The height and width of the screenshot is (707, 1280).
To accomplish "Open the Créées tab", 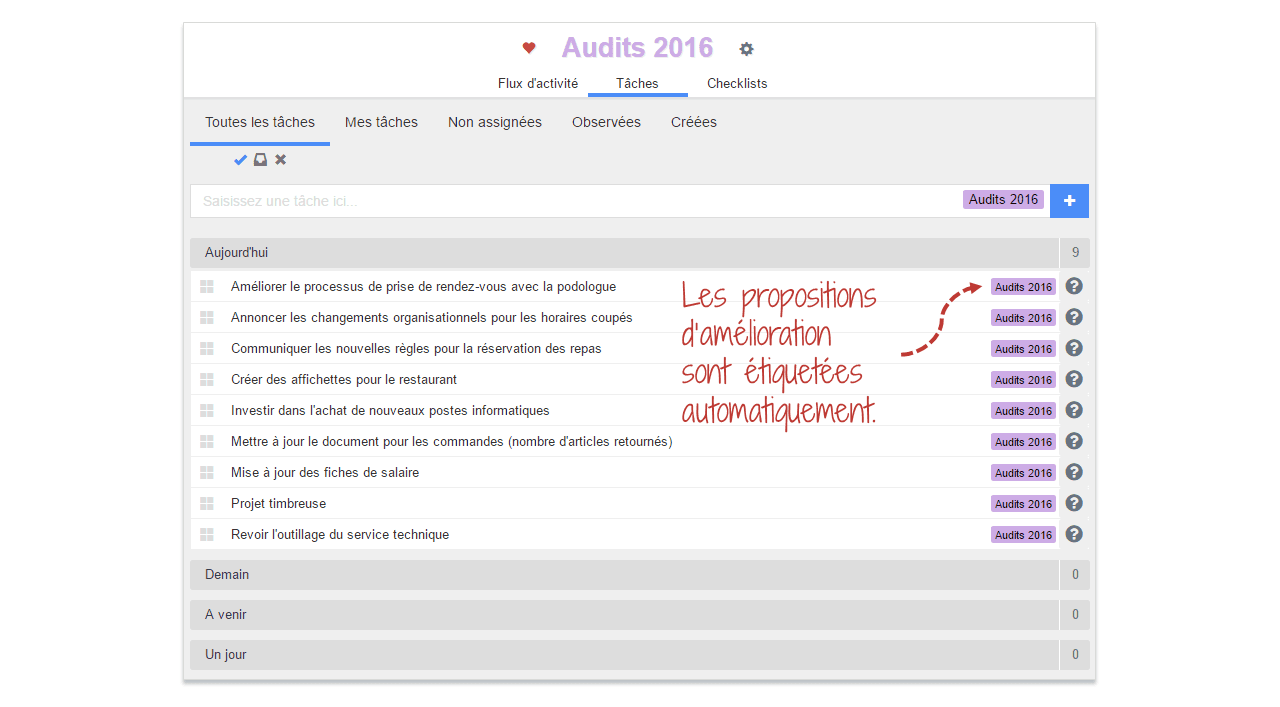I will (x=694, y=122).
